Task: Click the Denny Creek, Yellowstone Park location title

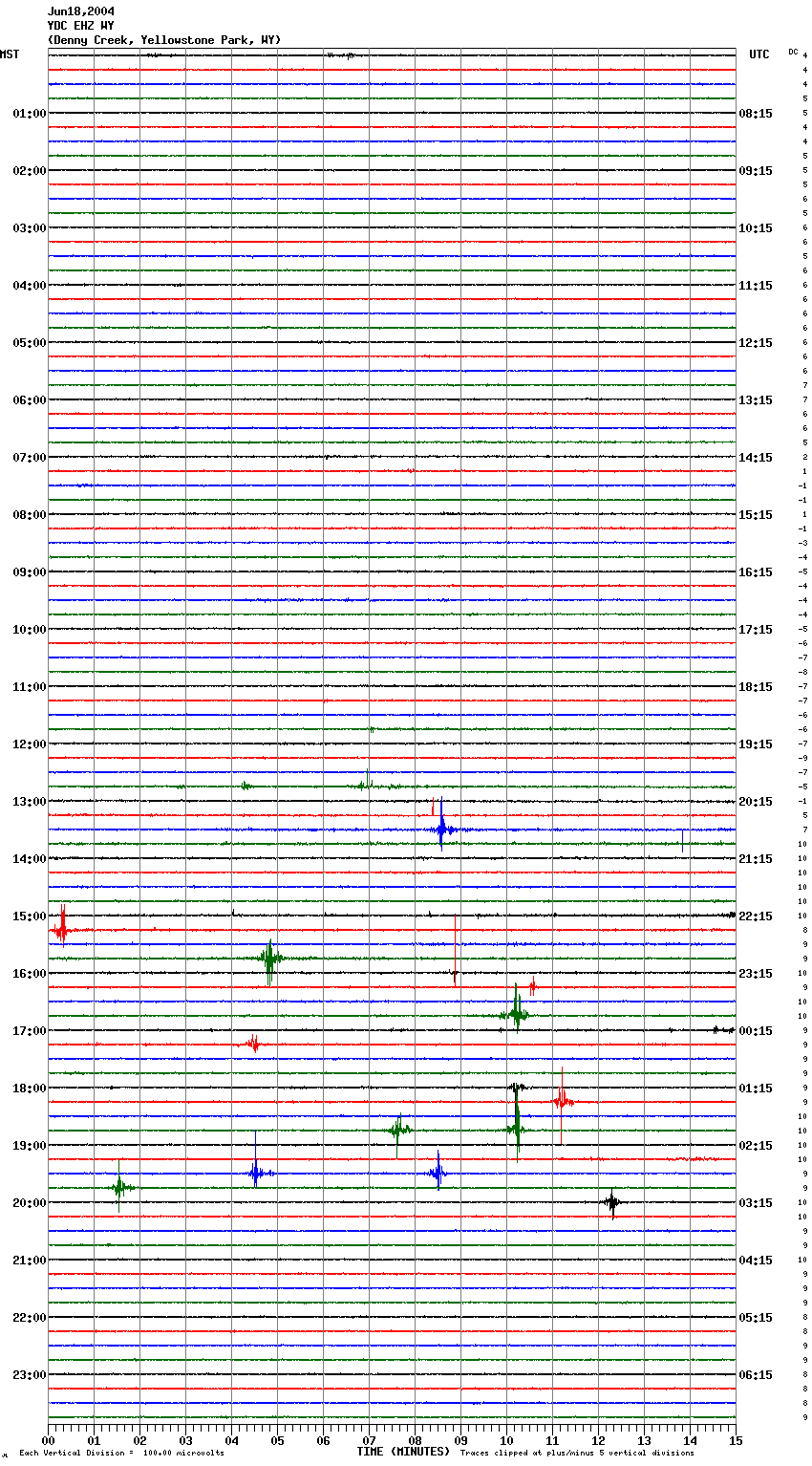Action: click(164, 40)
